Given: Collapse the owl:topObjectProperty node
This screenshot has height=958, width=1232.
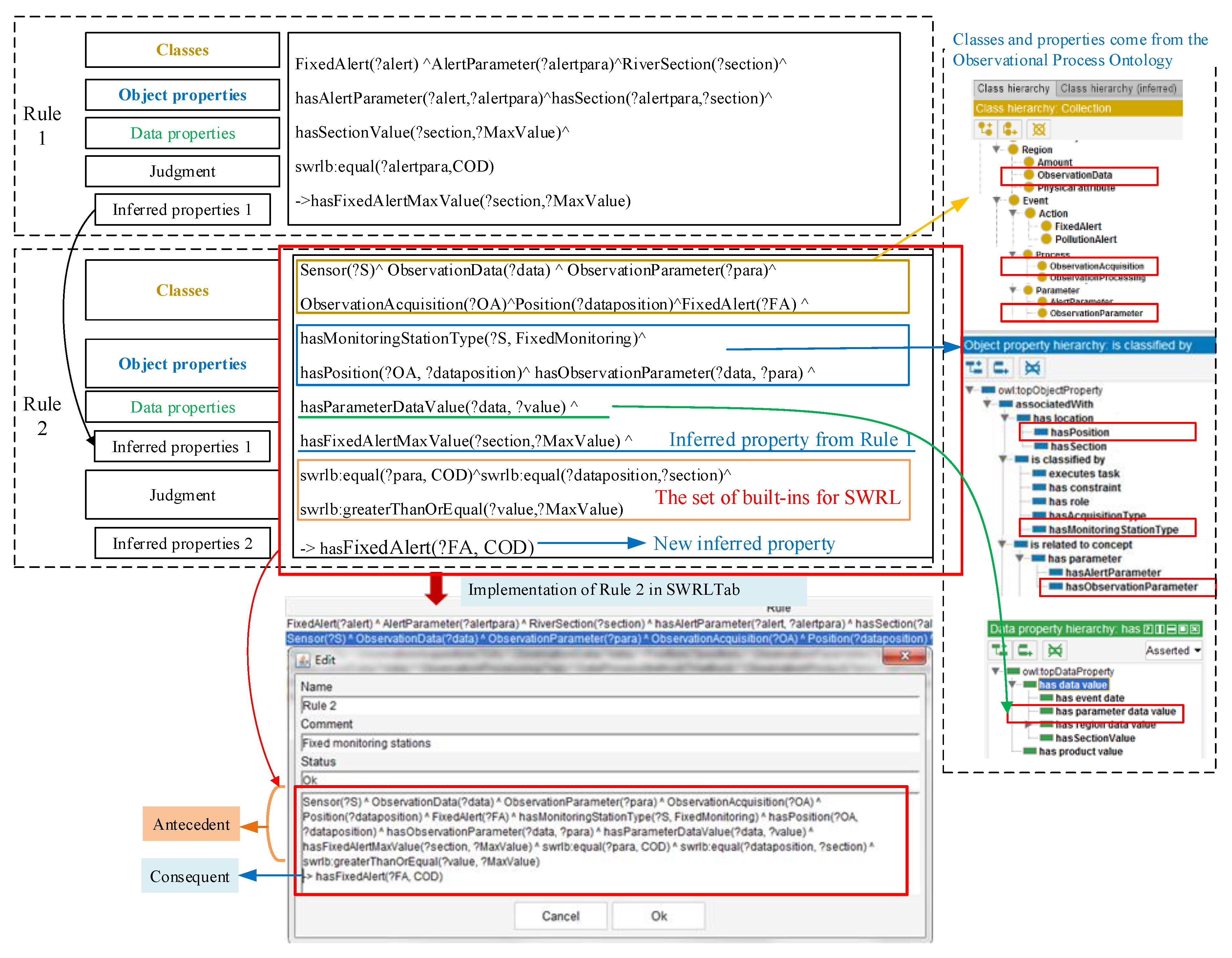Looking at the screenshot, I should (970, 390).
